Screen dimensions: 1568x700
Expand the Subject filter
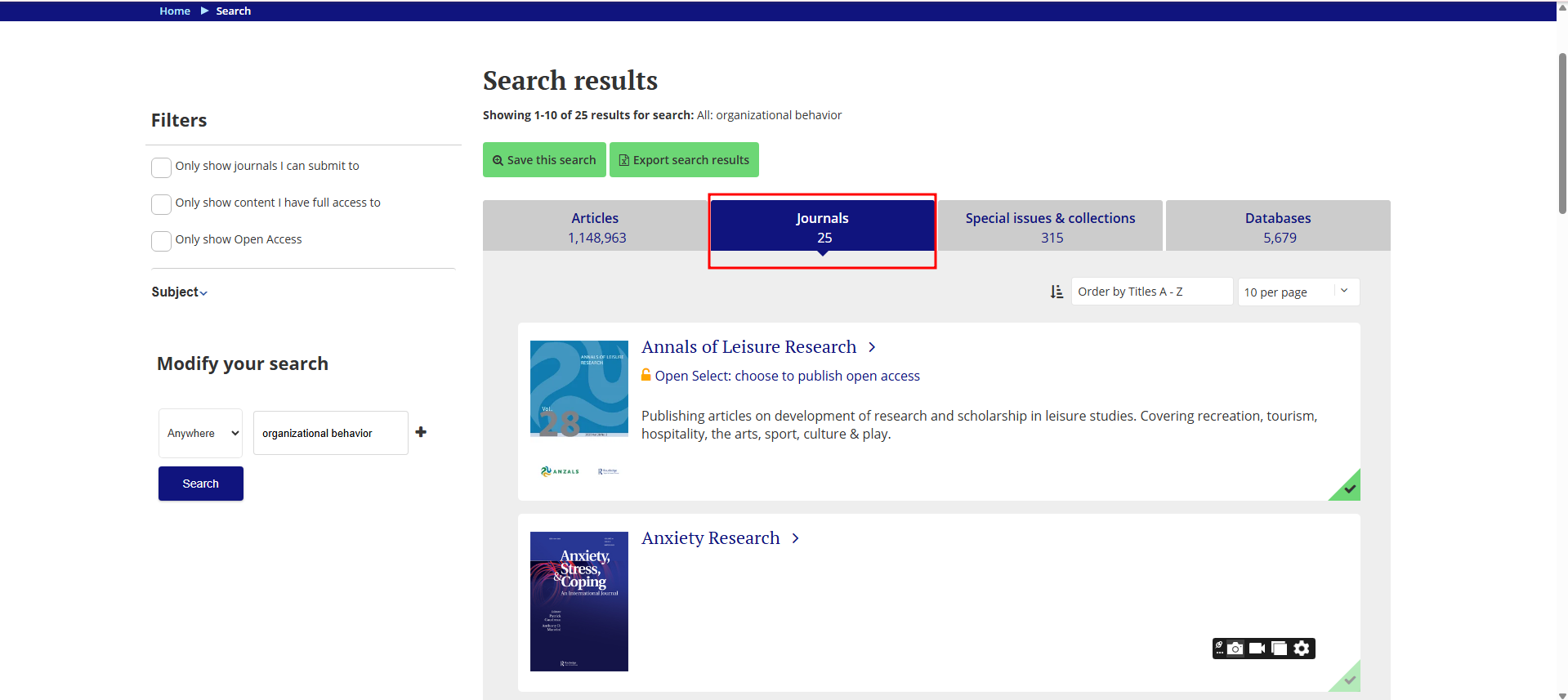coord(179,292)
